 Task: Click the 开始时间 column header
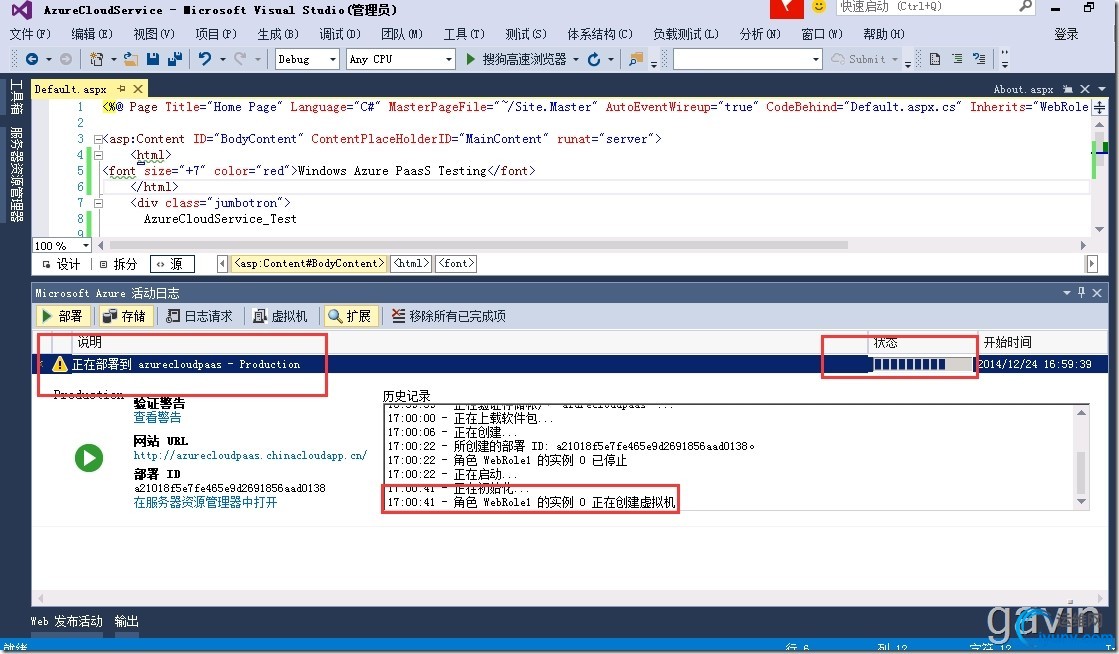coord(1007,343)
